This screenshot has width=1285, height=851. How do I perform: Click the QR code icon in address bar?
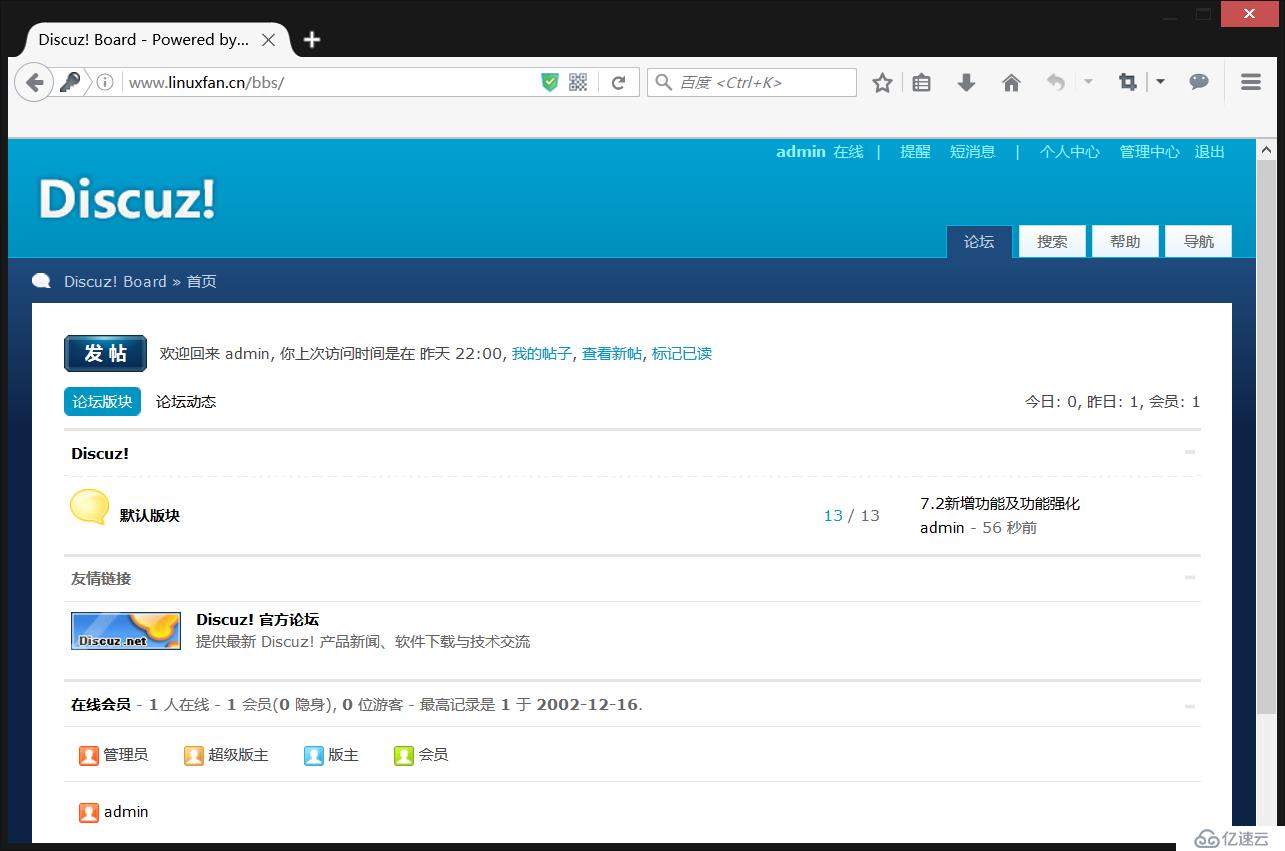tap(578, 82)
